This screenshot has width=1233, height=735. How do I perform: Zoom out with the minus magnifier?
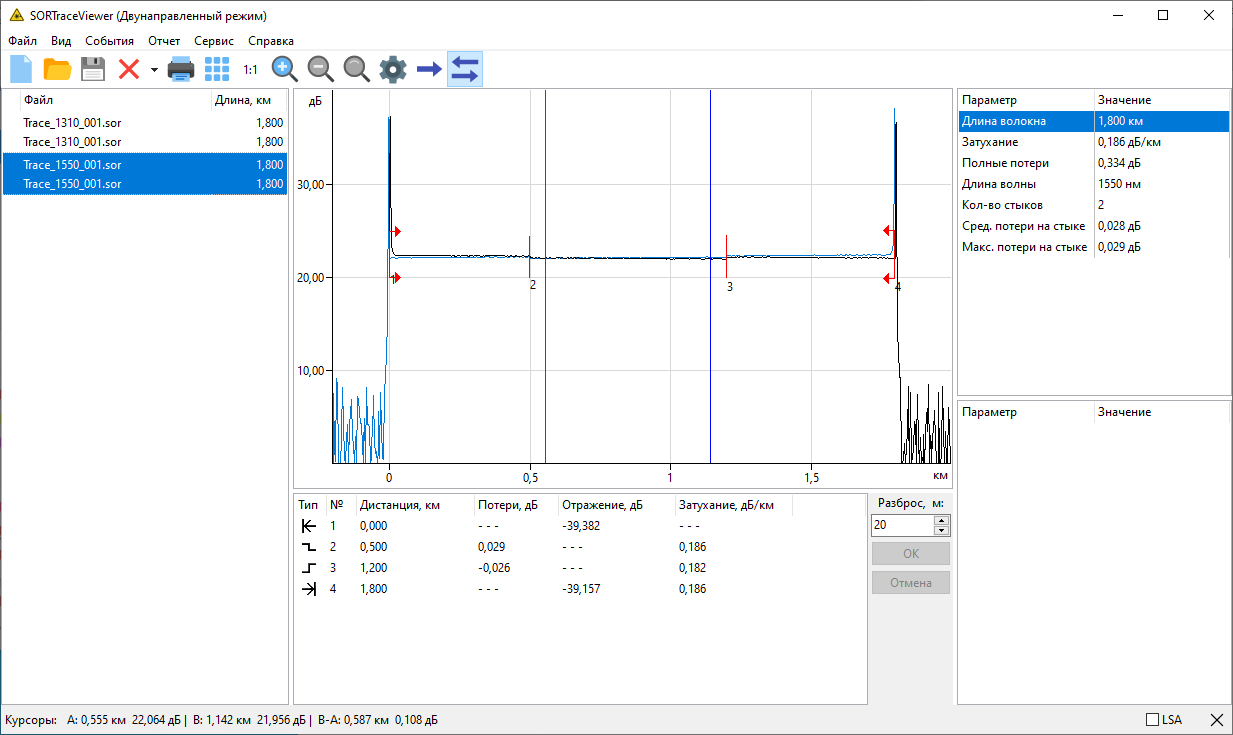pyautogui.click(x=321, y=69)
